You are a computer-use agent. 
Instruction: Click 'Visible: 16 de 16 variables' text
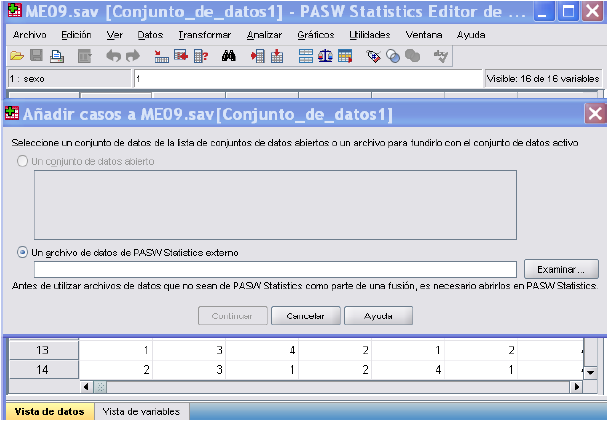point(543,79)
